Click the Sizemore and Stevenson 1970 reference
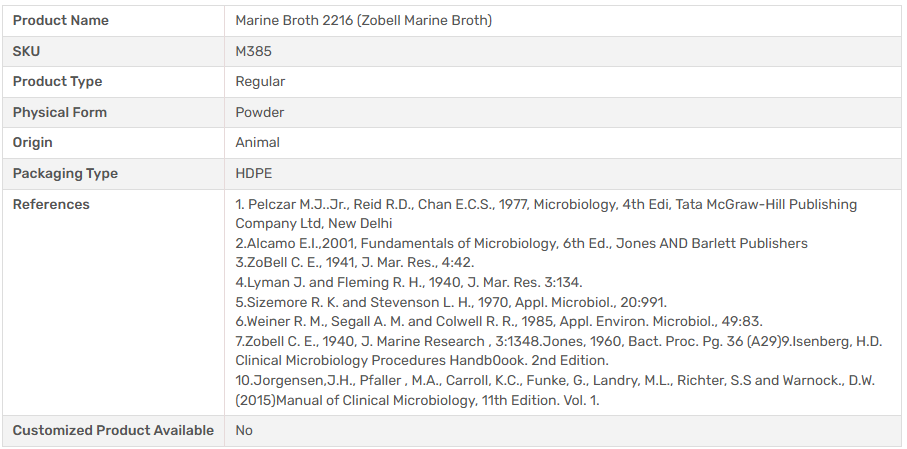907x449 pixels. 450,302
